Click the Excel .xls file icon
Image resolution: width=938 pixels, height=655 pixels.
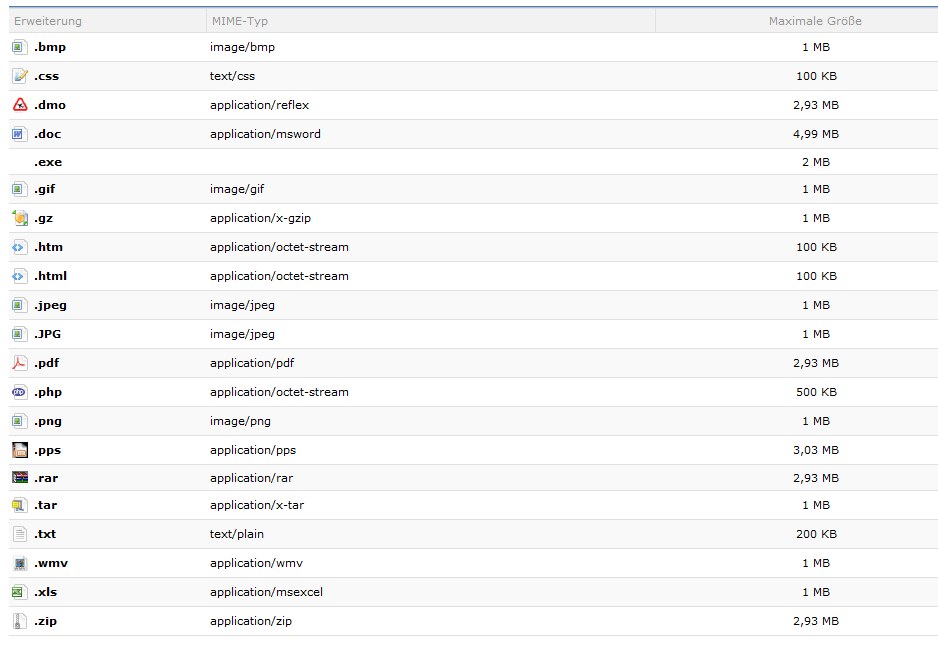click(x=19, y=592)
